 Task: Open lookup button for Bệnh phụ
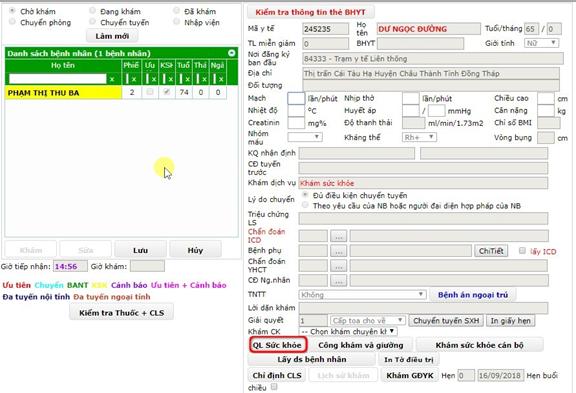click(x=338, y=251)
